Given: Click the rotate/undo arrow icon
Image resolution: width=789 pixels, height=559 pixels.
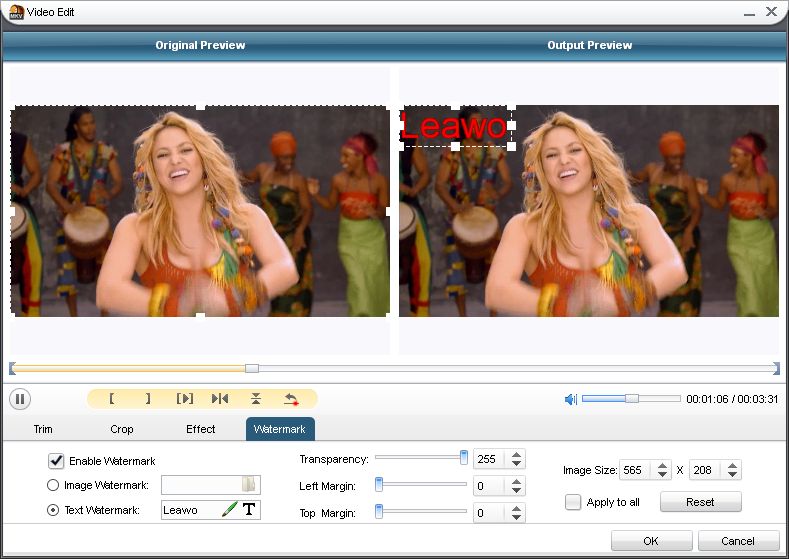Looking at the screenshot, I should [291, 400].
